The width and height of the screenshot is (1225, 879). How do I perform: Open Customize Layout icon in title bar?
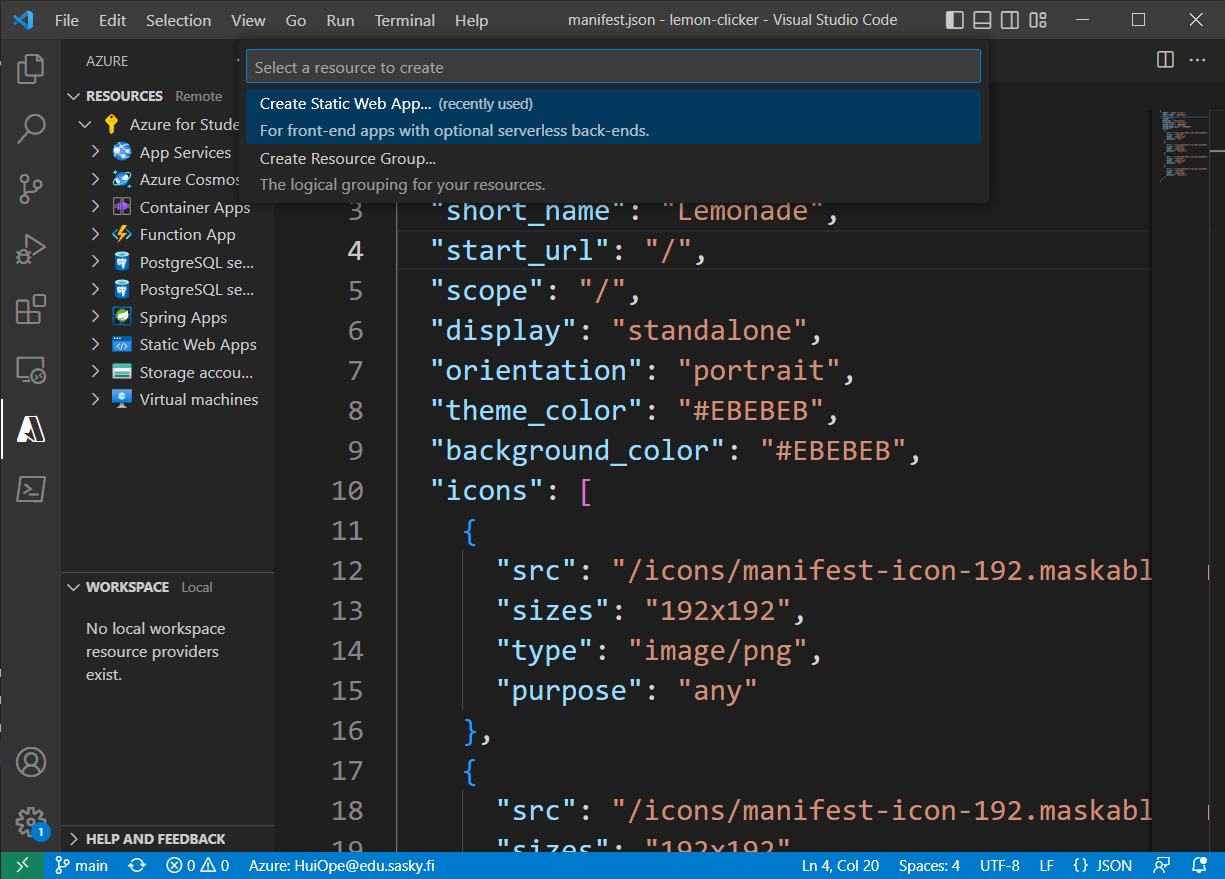1038,20
